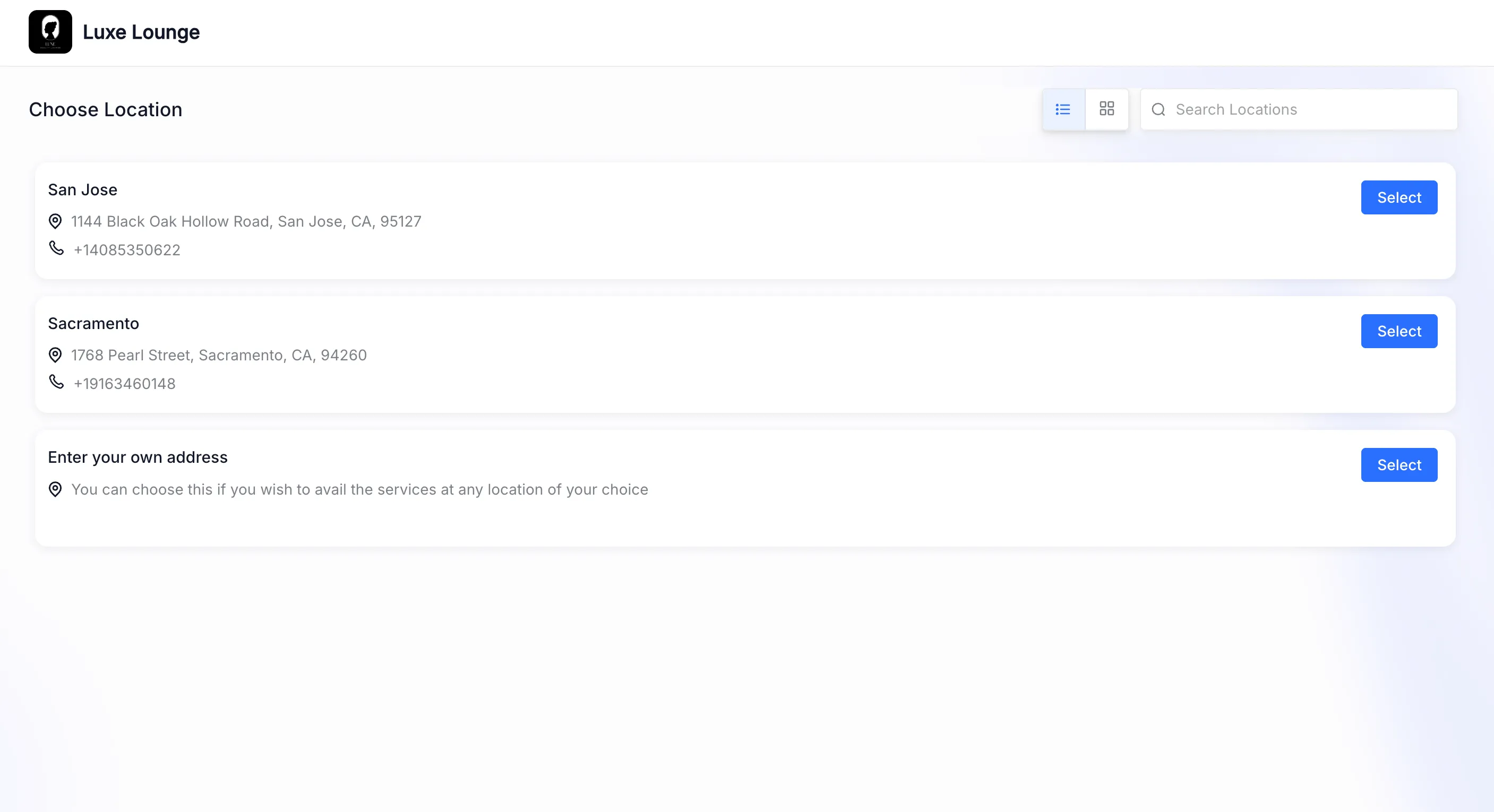The image size is (1494, 812).
Task: Click the Luxe Lounge logo icon
Action: coord(50,32)
